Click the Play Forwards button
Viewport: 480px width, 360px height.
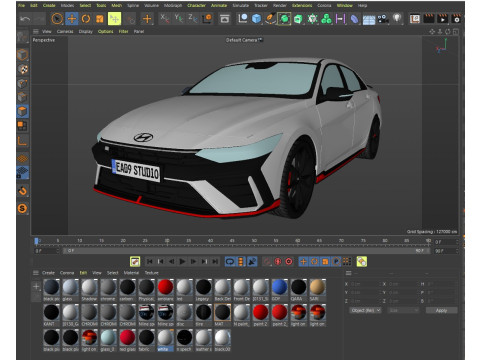coord(182,262)
